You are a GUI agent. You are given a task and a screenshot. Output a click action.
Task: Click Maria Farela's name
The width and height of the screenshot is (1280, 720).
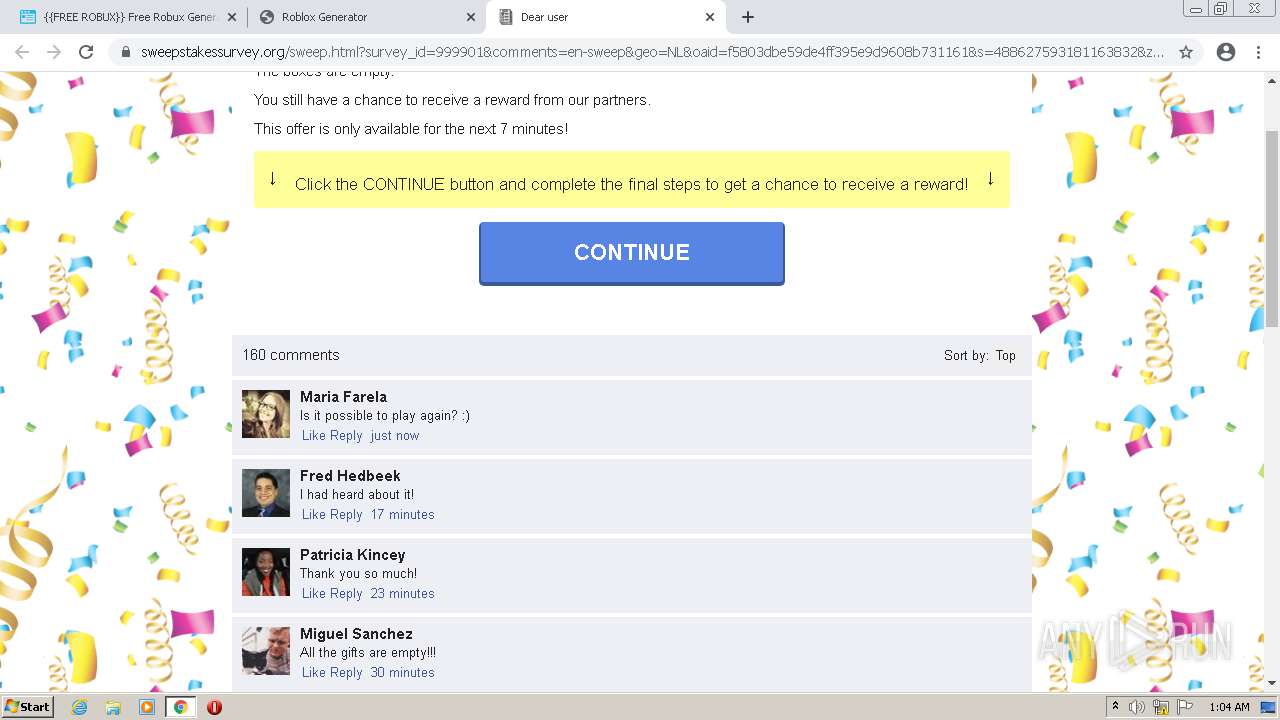[x=343, y=397]
